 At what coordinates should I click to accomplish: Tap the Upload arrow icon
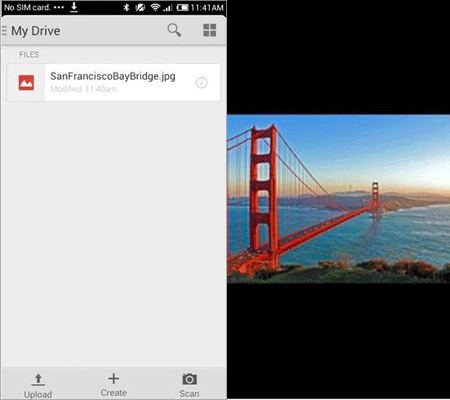click(38, 379)
